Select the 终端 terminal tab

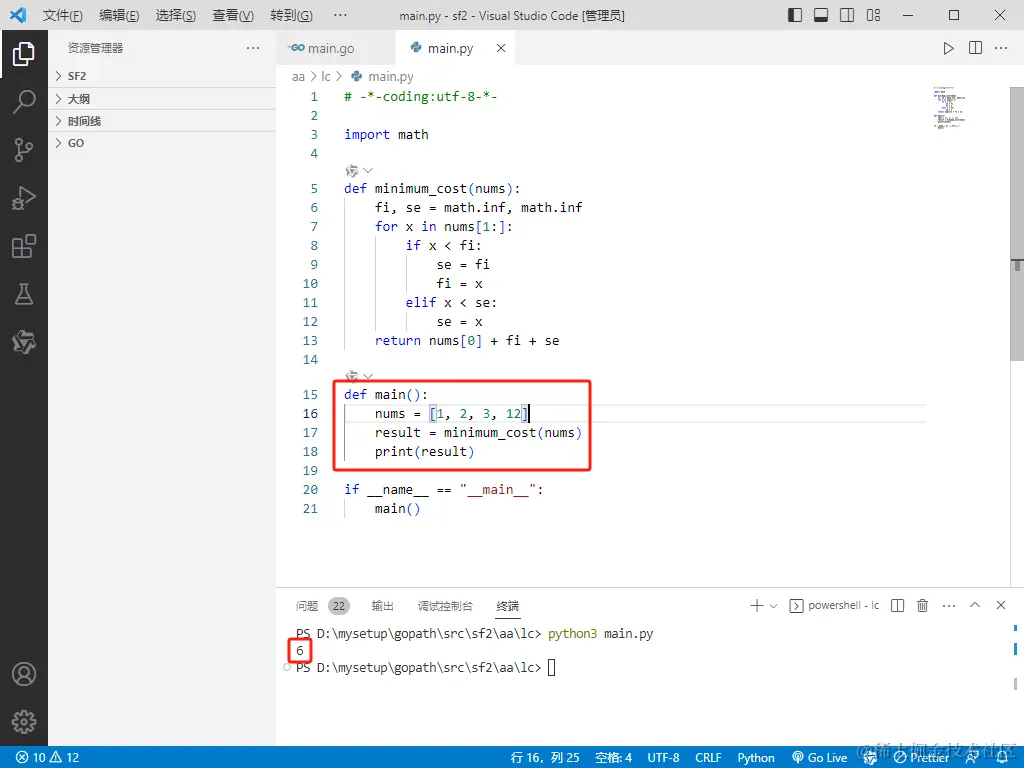(x=507, y=606)
